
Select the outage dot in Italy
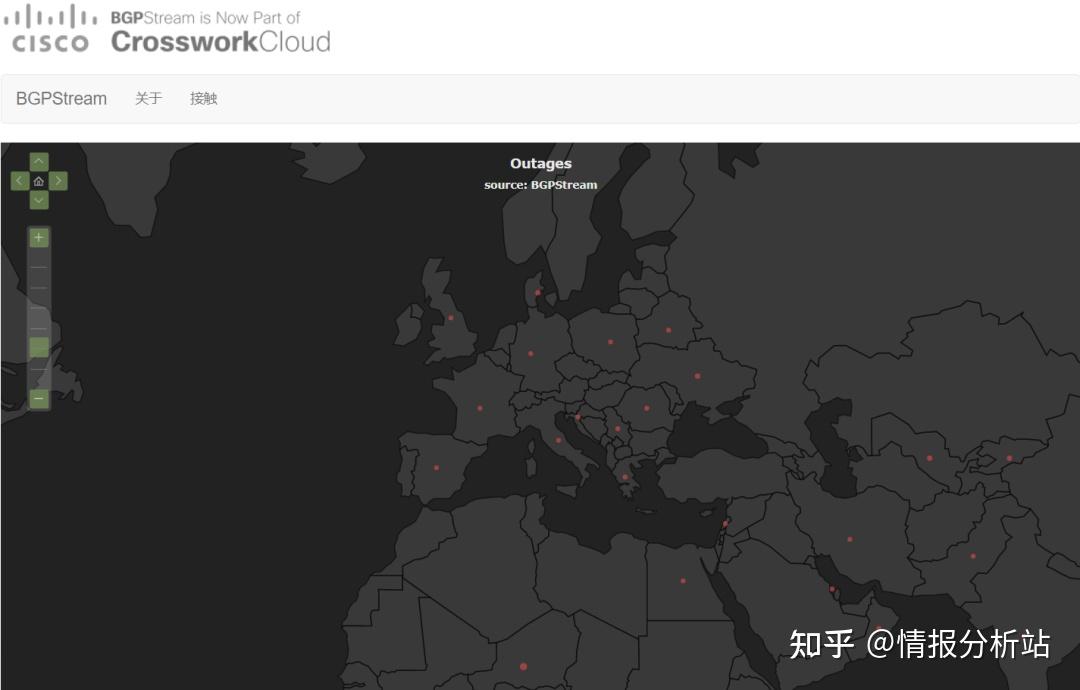(x=559, y=441)
